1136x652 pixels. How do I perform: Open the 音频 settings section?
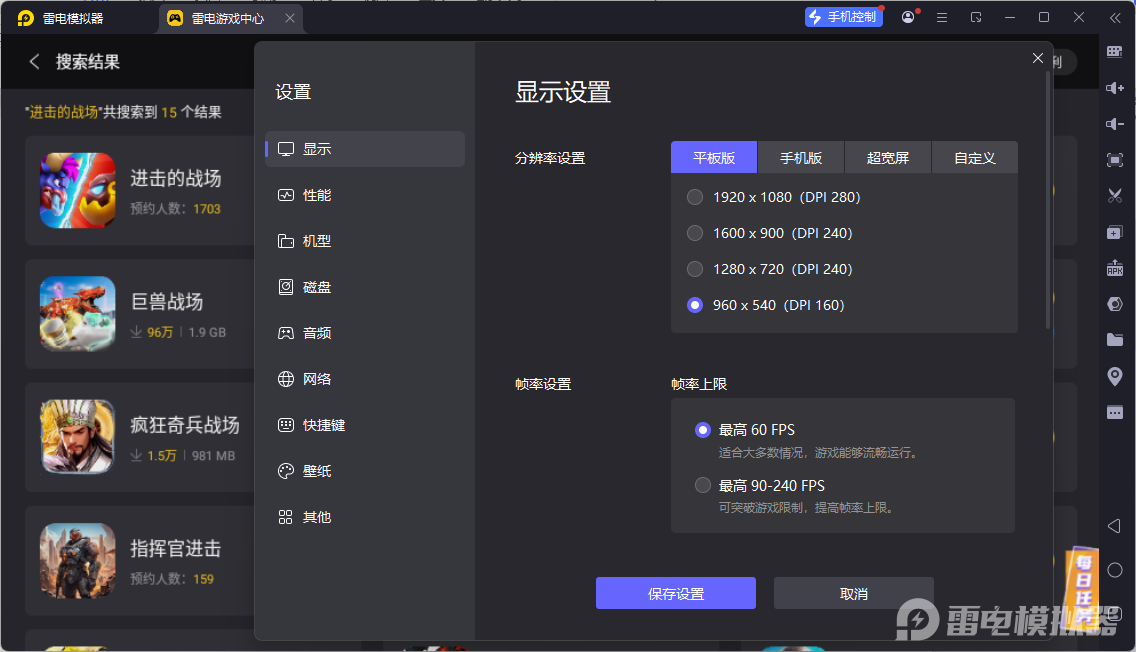[x=365, y=333]
